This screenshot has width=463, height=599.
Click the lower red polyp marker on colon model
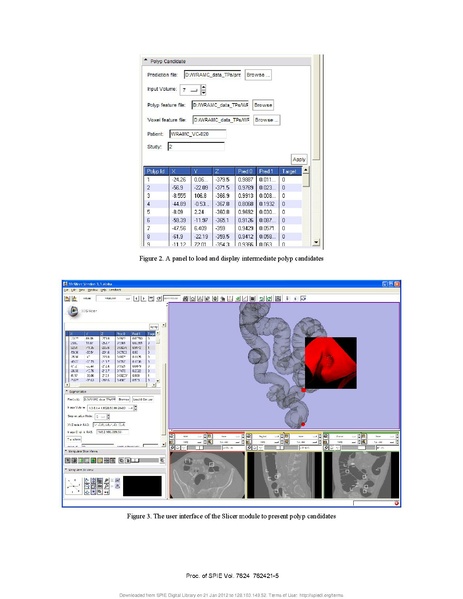coord(303,424)
